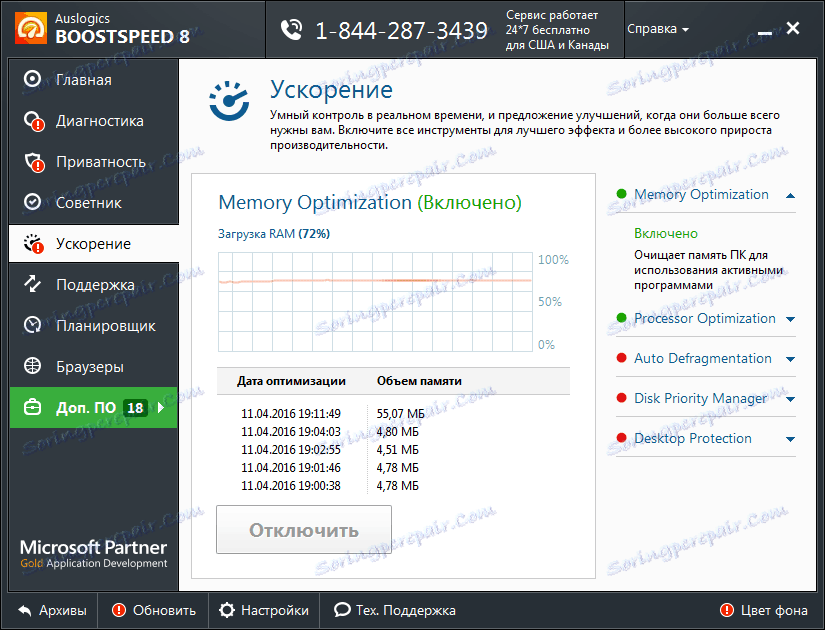This screenshot has width=825, height=630.
Task: Click red status dot of Desktop Protection
Action: coord(621,438)
